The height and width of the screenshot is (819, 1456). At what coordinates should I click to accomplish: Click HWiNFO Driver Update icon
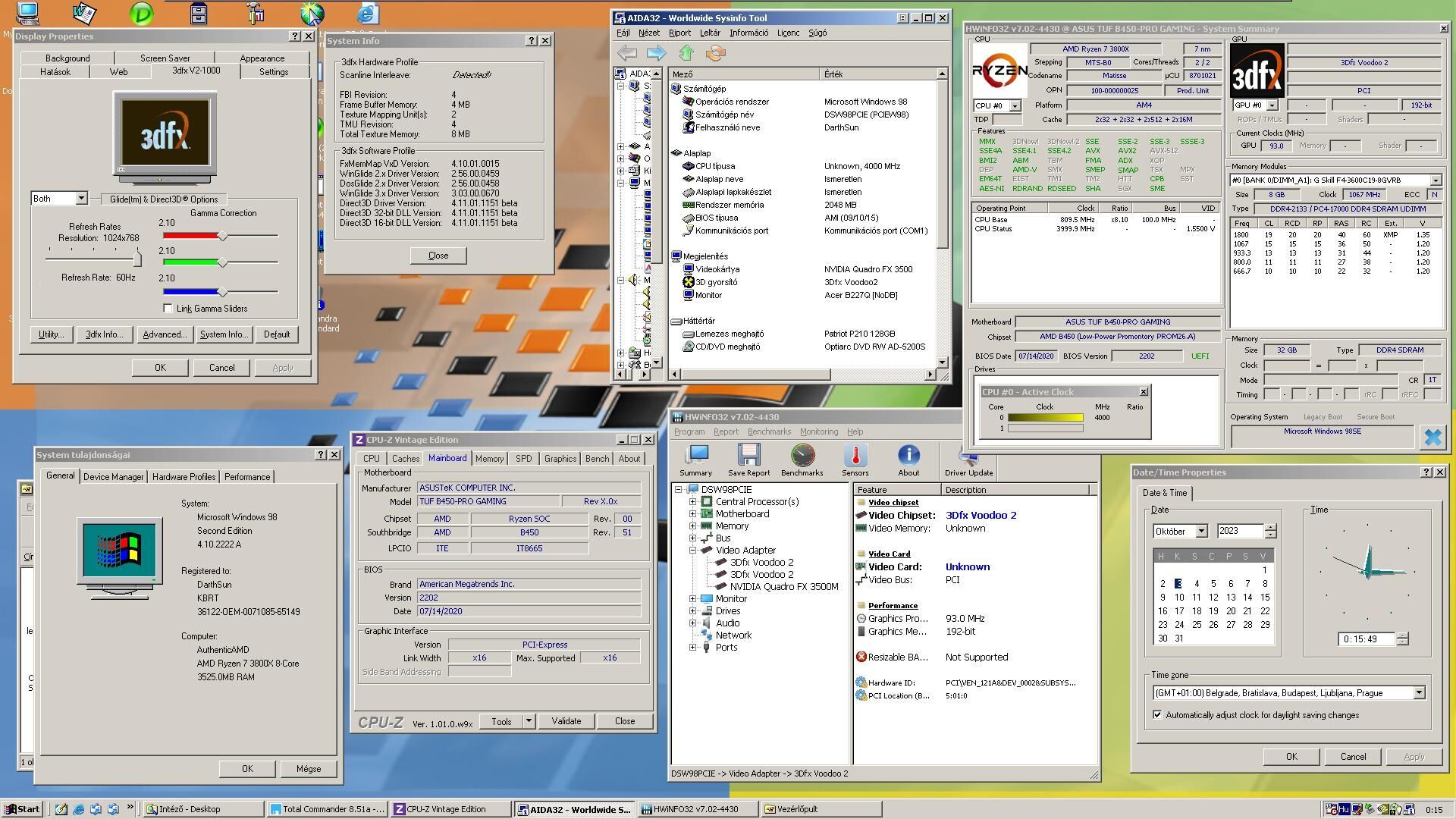click(968, 460)
